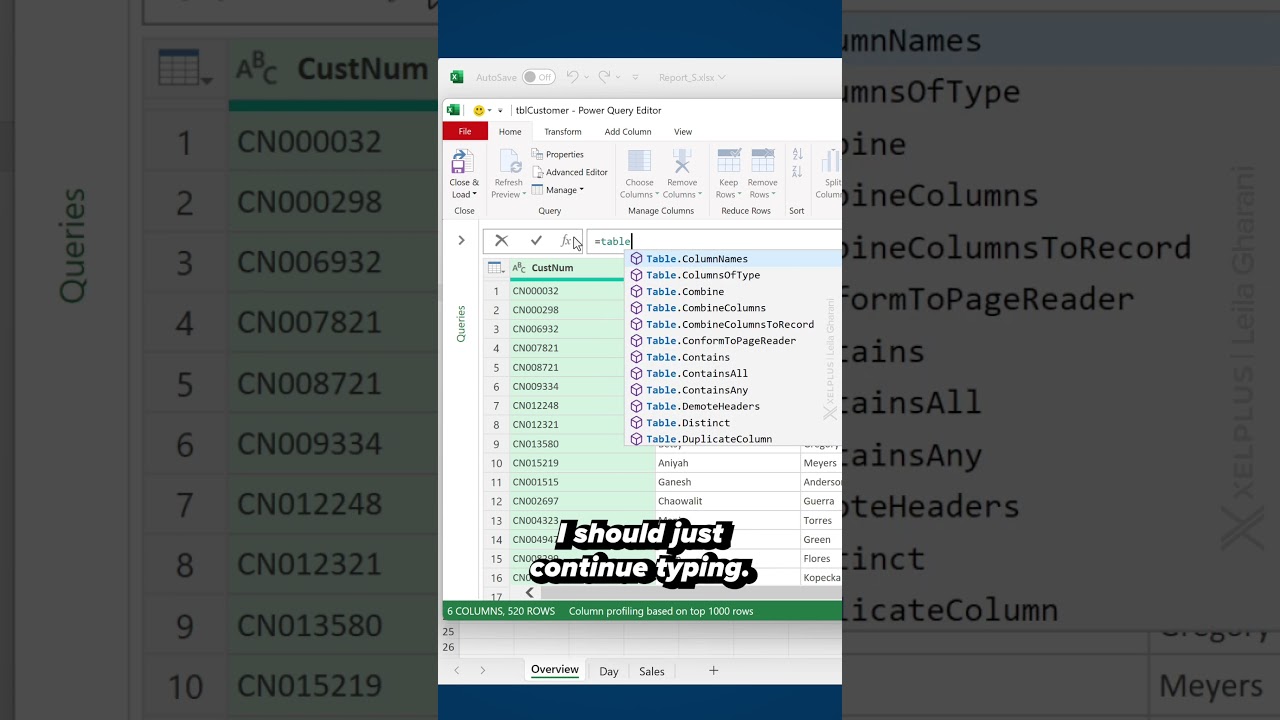Add a new sheet with plus
Image resolution: width=1280 pixels, height=720 pixels.
[x=713, y=671]
